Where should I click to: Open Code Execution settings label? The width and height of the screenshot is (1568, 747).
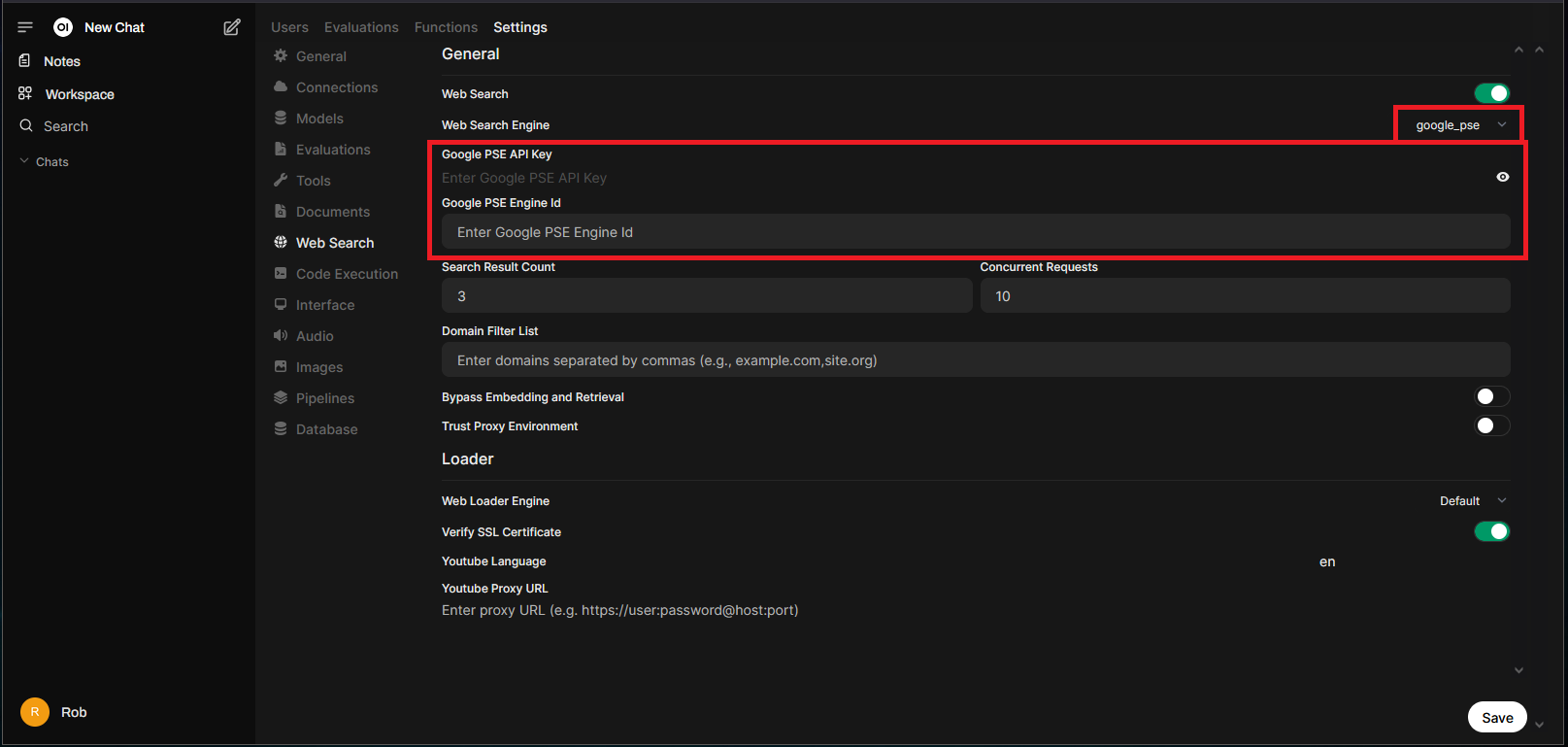click(347, 274)
